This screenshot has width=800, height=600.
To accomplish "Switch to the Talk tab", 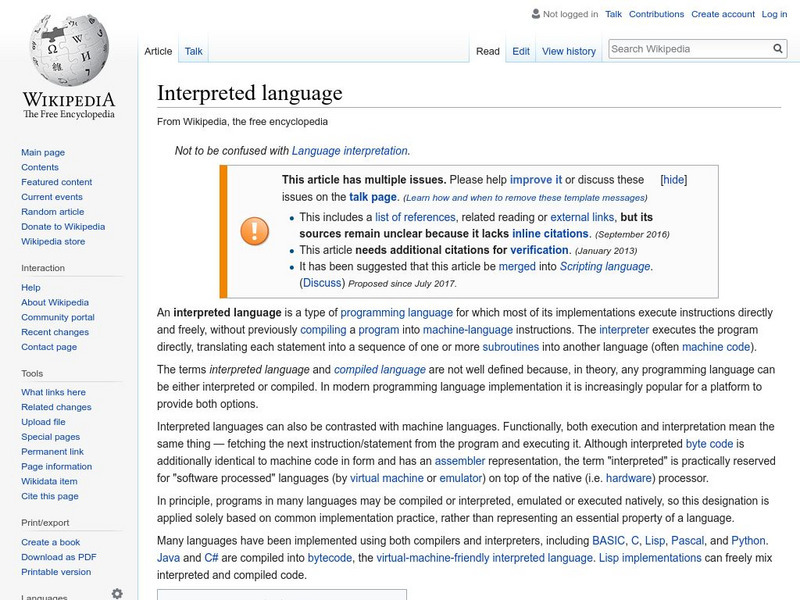I will click(194, 50).
